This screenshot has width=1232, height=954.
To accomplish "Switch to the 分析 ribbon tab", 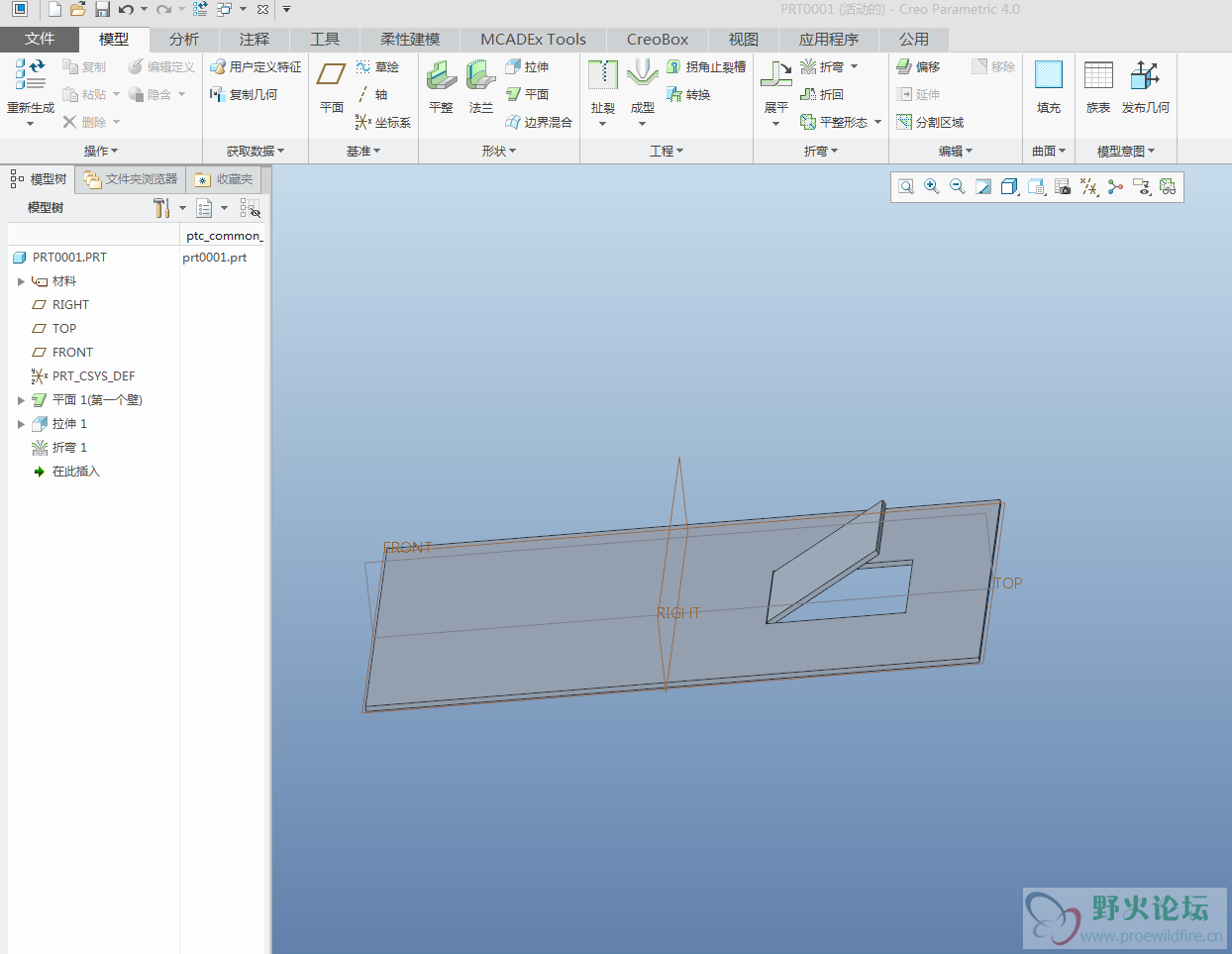I will click(184, 40).
